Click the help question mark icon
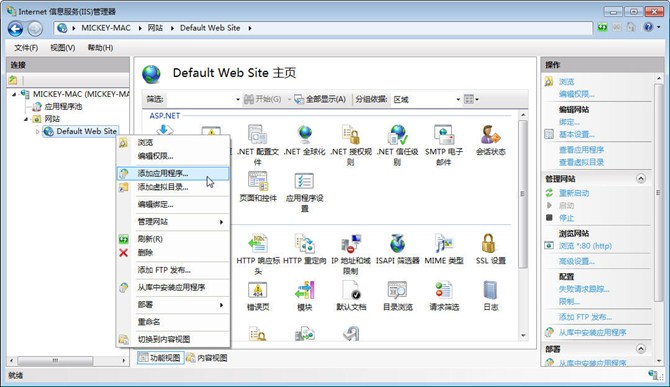 (648, 27)
